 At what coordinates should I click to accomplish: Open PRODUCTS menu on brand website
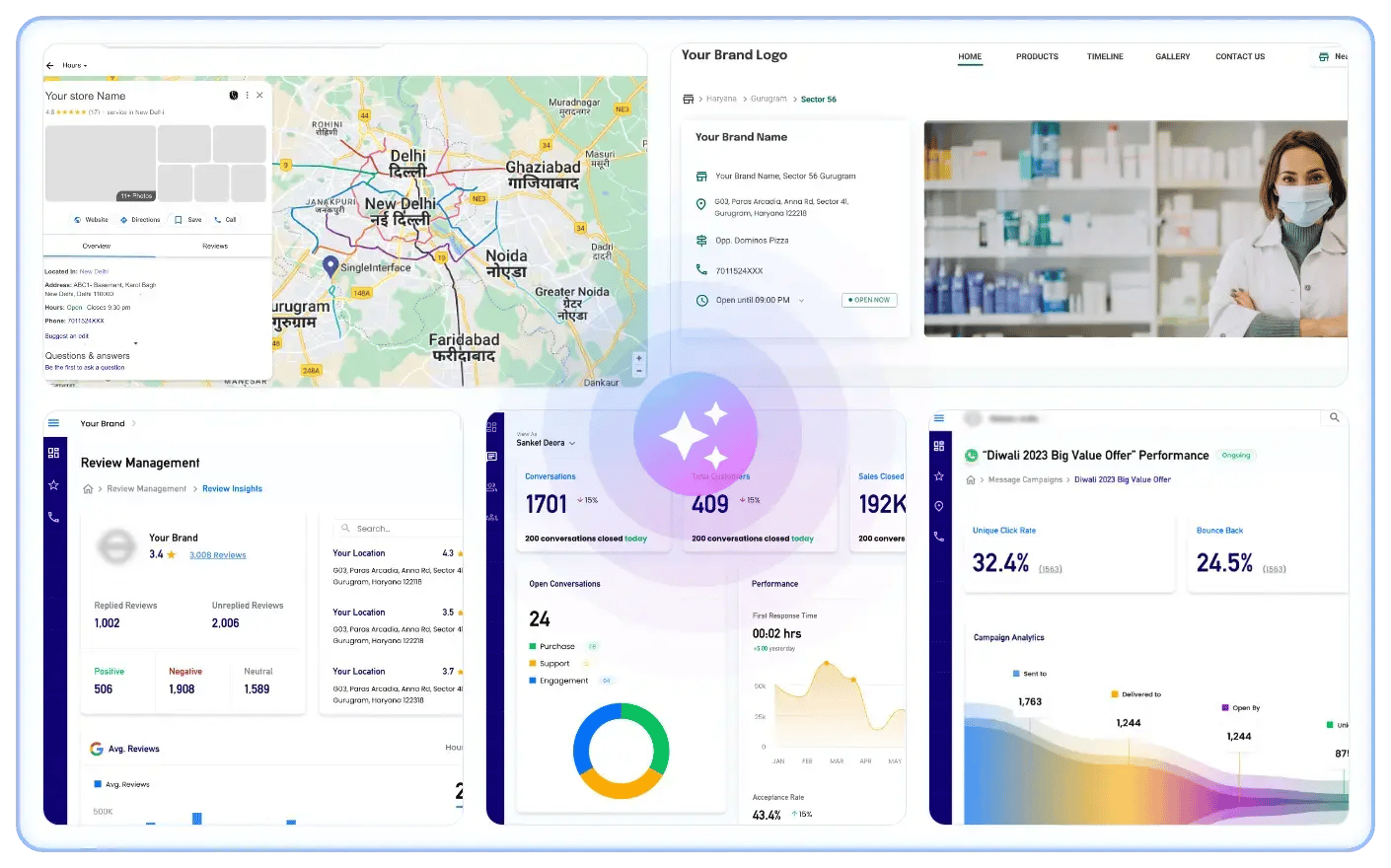1037,56
